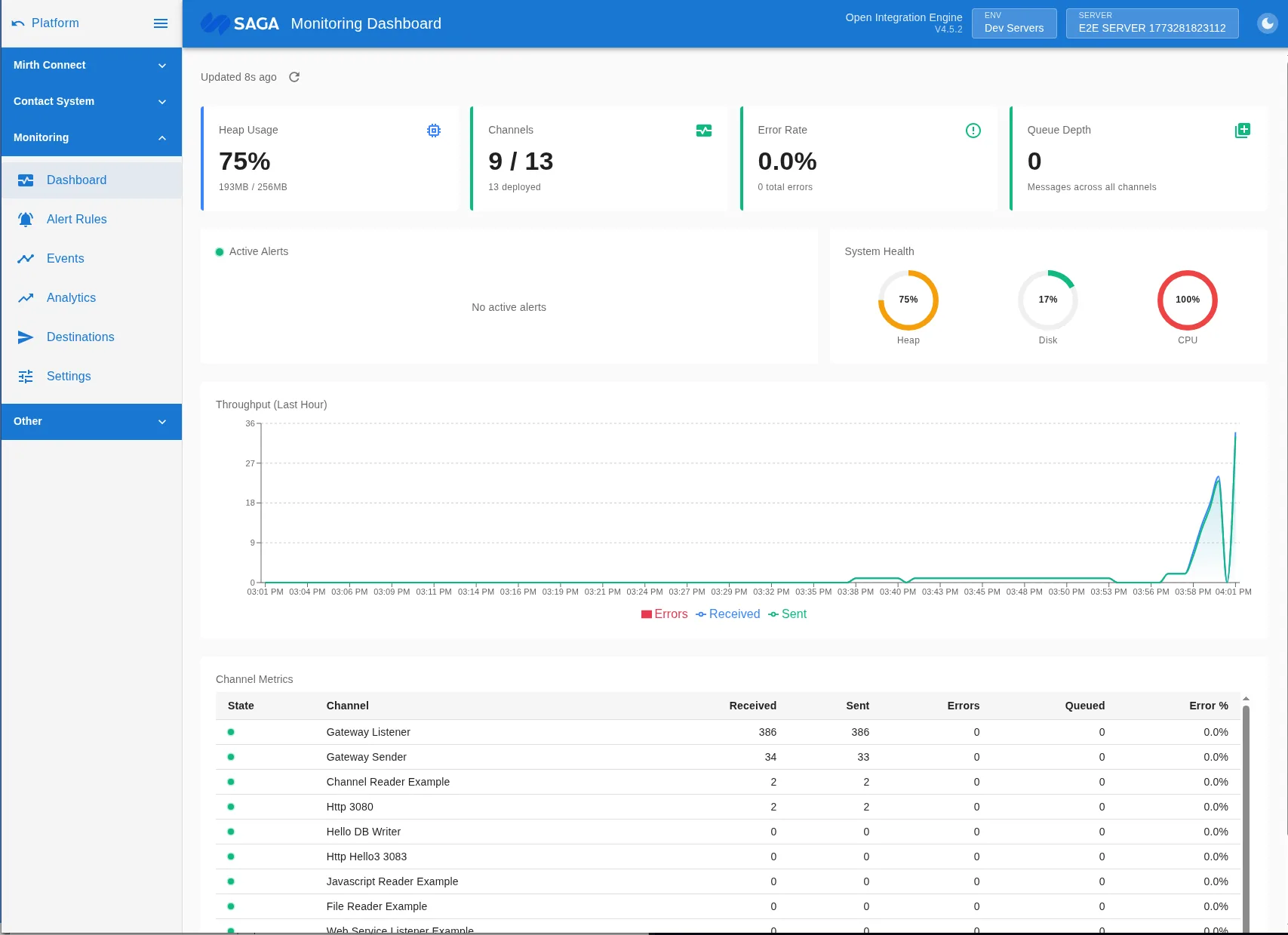
Task: Select the Dashboard icon in the sidebar
Action: tap(26, 180)
